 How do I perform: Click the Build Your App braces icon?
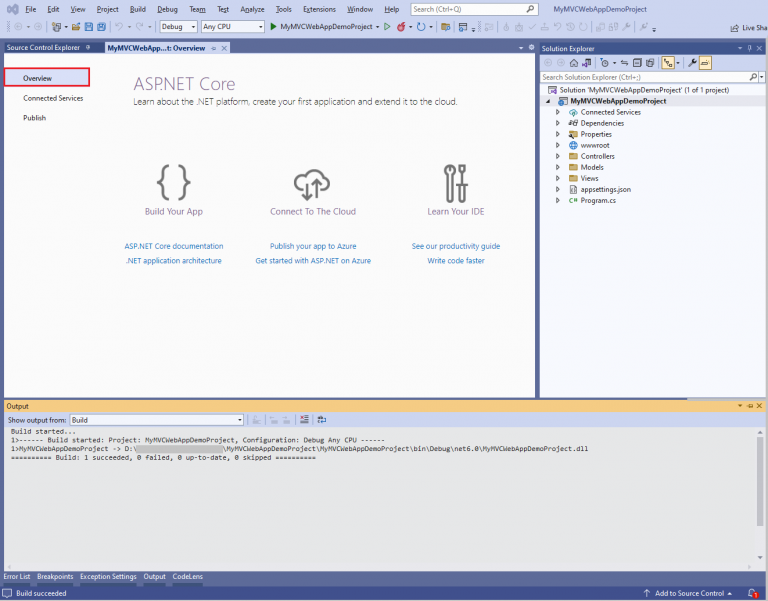pyautogui.click(x=173, y=182)
